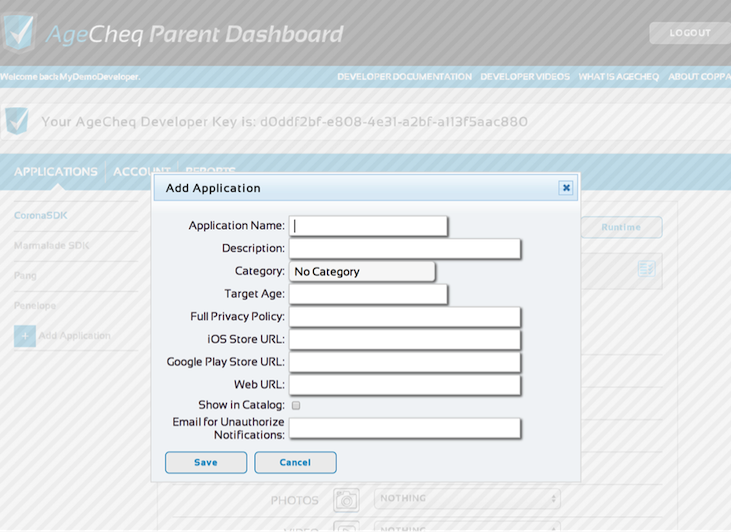
Task: Click into the Full Privacy Policy field
Action: 405,317
